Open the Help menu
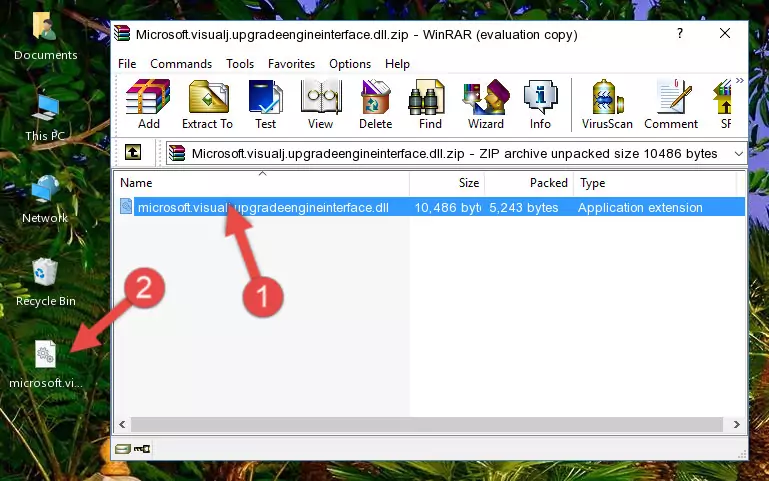Image resolution: width=769 pixels, height=481 pixels. [397, 64]
